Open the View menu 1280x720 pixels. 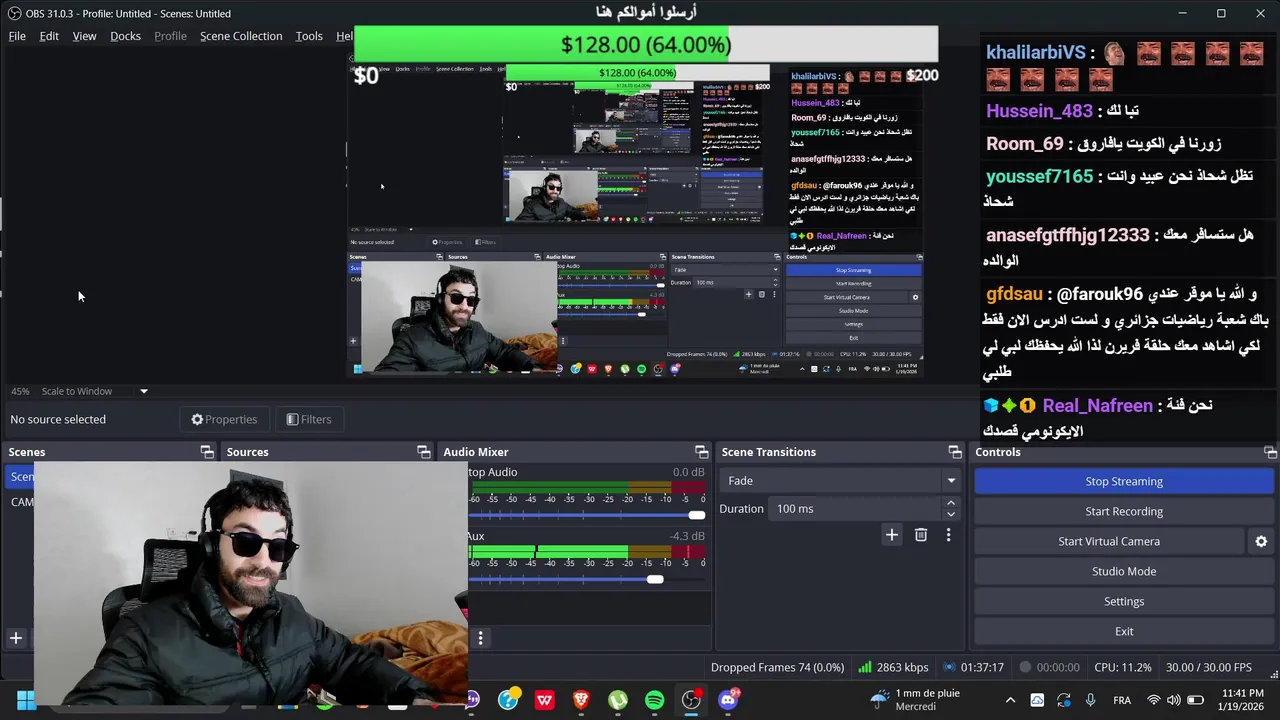84,36
